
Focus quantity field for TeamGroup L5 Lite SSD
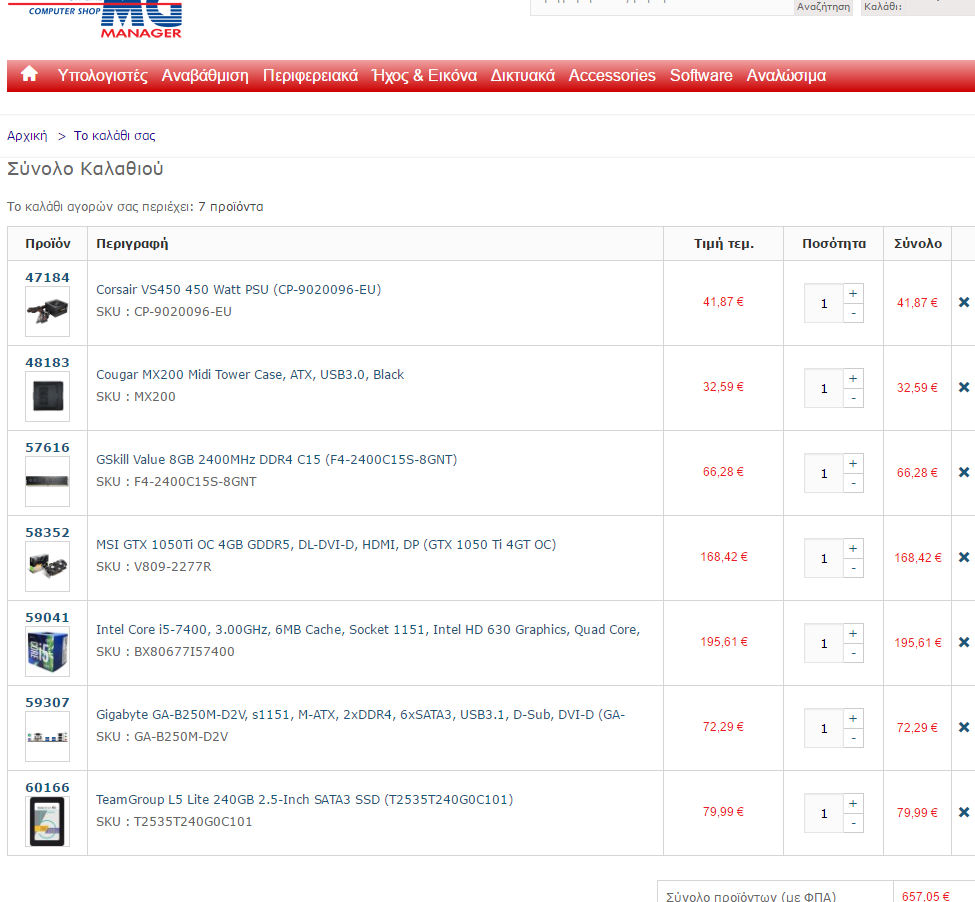pos(824,813)
